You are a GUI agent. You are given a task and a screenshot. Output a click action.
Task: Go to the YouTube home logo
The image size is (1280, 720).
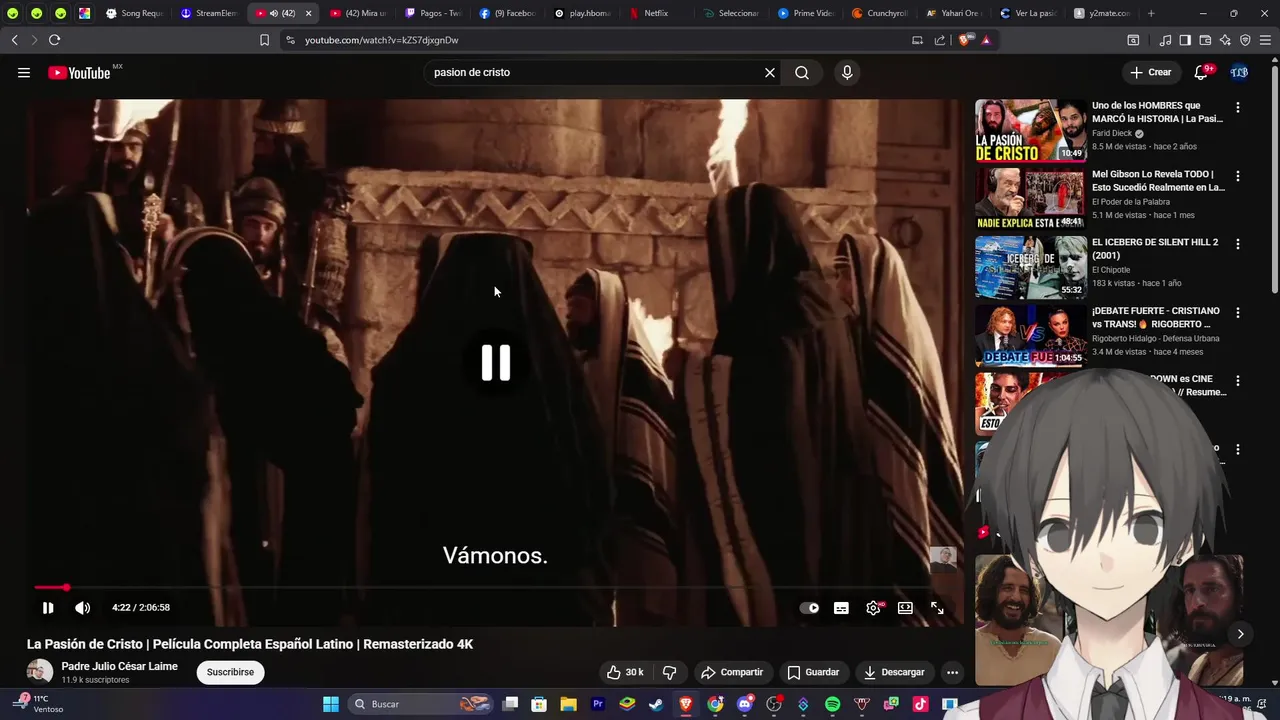(x=79, y=72)
